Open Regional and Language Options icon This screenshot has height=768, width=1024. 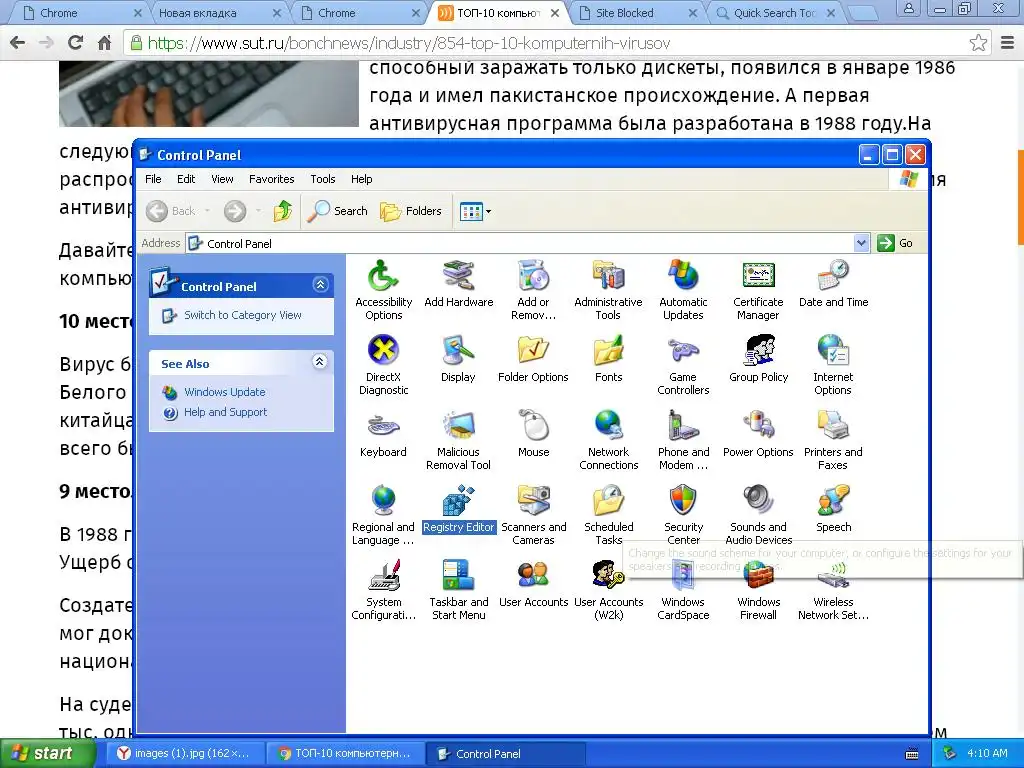[383, 501]
